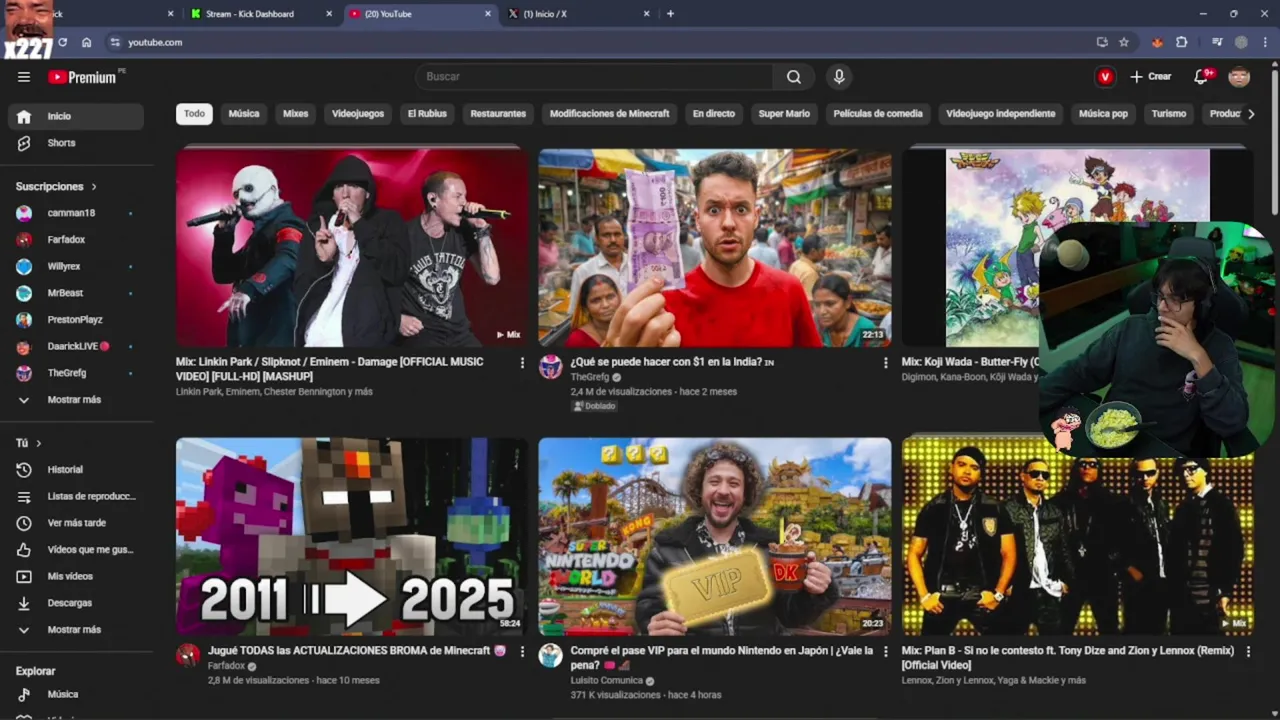Viewport: 1280px width, 720px height.
Task: Open Música under Explorar
Action: point(76,694)
